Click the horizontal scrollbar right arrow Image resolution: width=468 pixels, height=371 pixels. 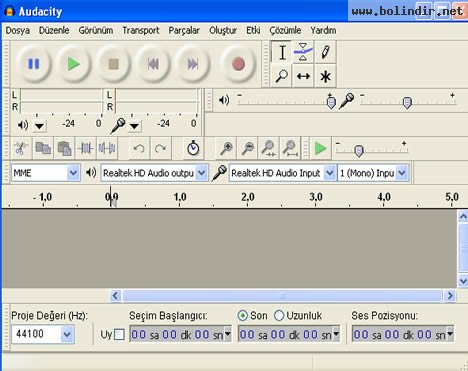tap(450, 295)
